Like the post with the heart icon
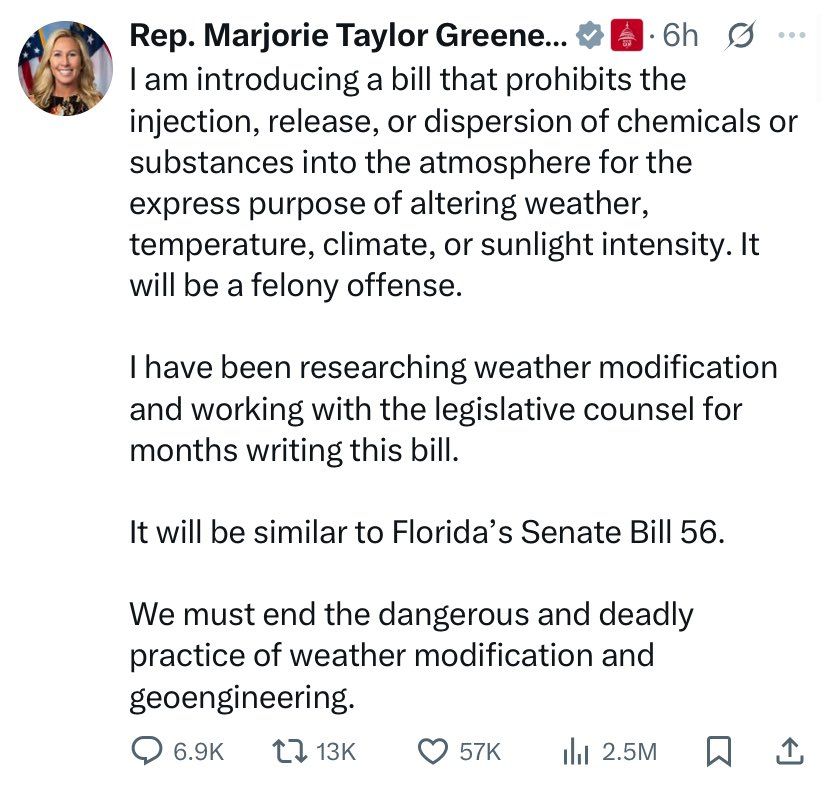 click(x=433, y=751)
